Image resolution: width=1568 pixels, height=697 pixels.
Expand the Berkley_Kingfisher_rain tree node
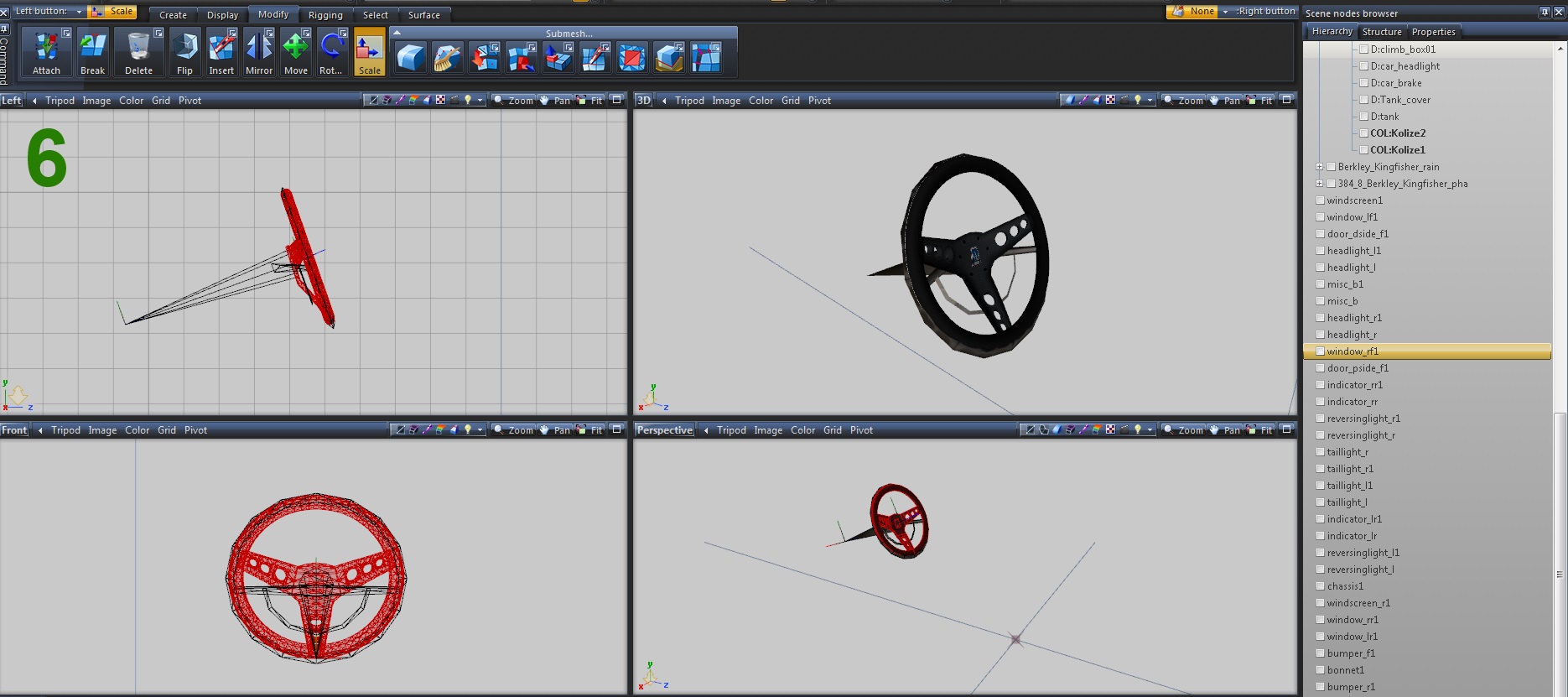coord(1319,167)
